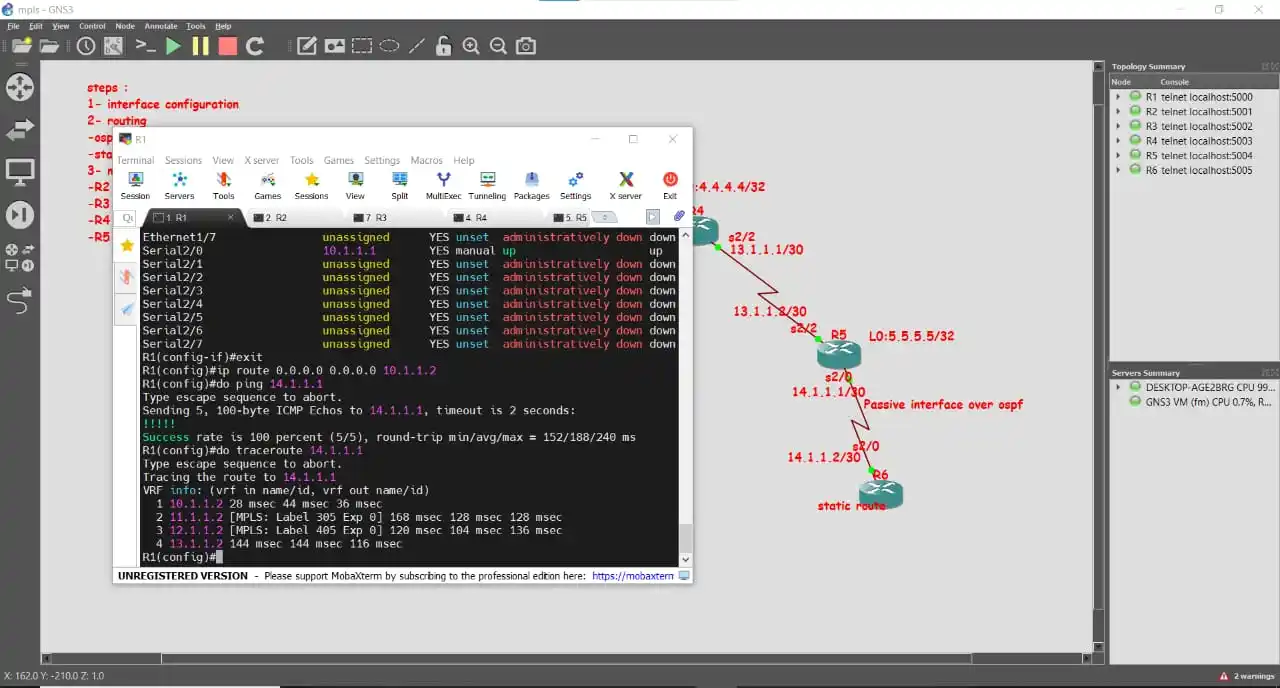The height and width of the screenshot is (688, 1280).
Task: Browse routers in GNS3 device sidebar
Action: tap(20, 86)
